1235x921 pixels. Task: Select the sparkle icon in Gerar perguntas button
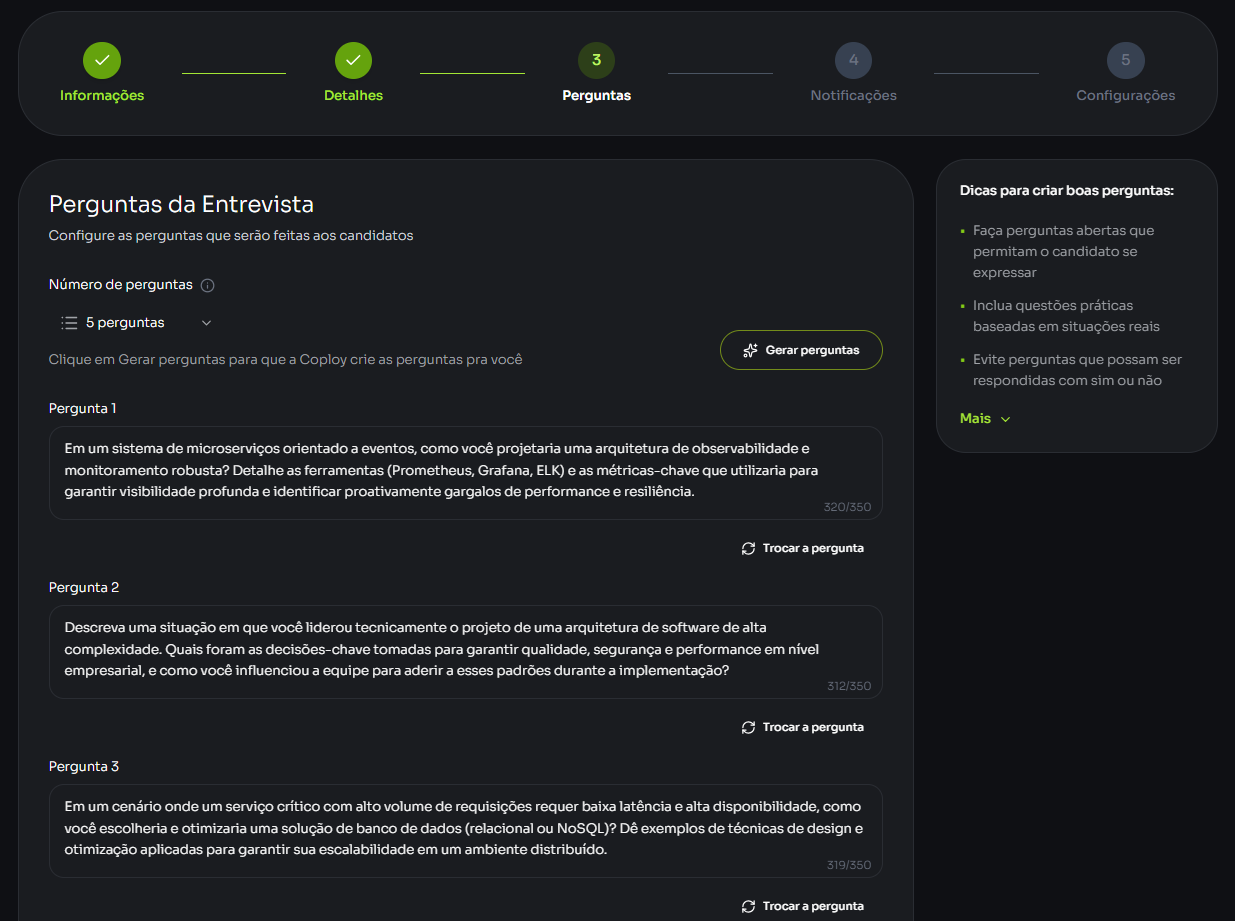click(748, 350)
